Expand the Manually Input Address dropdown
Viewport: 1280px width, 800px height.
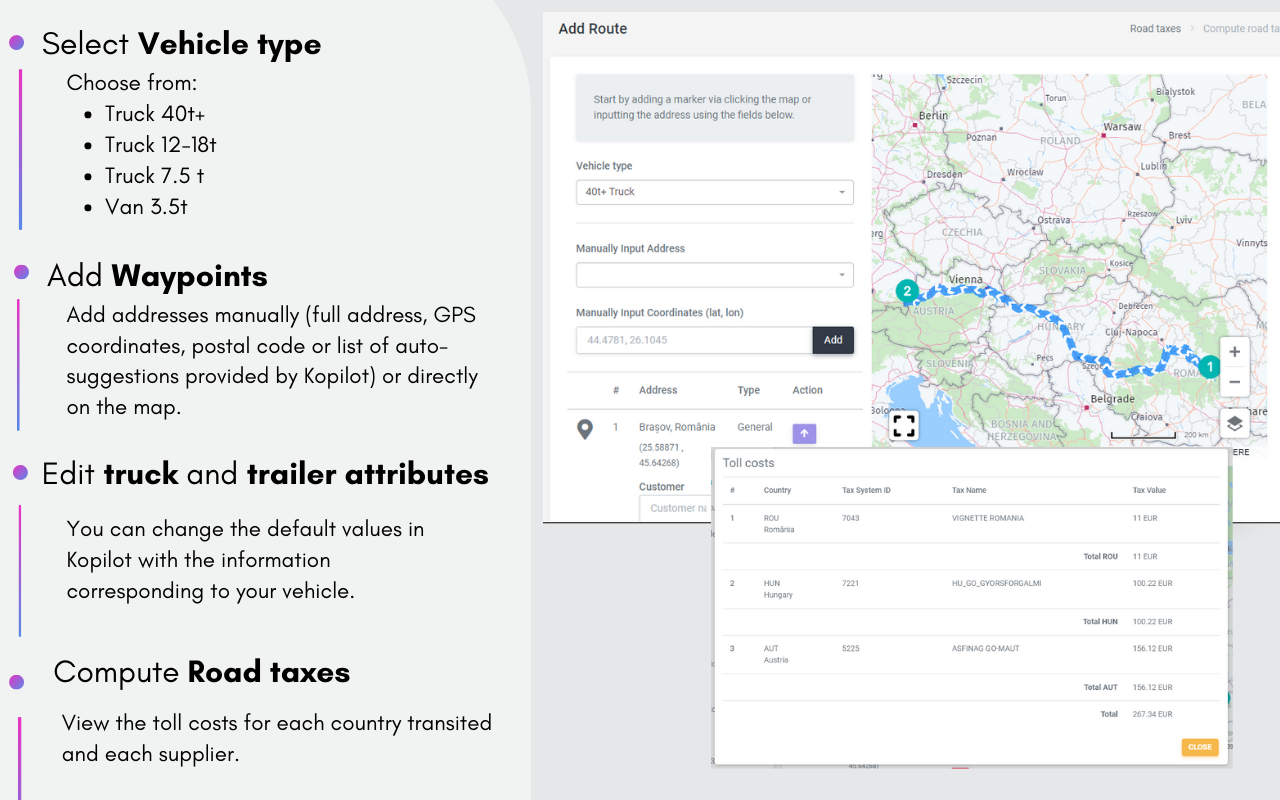pos(714,275)
